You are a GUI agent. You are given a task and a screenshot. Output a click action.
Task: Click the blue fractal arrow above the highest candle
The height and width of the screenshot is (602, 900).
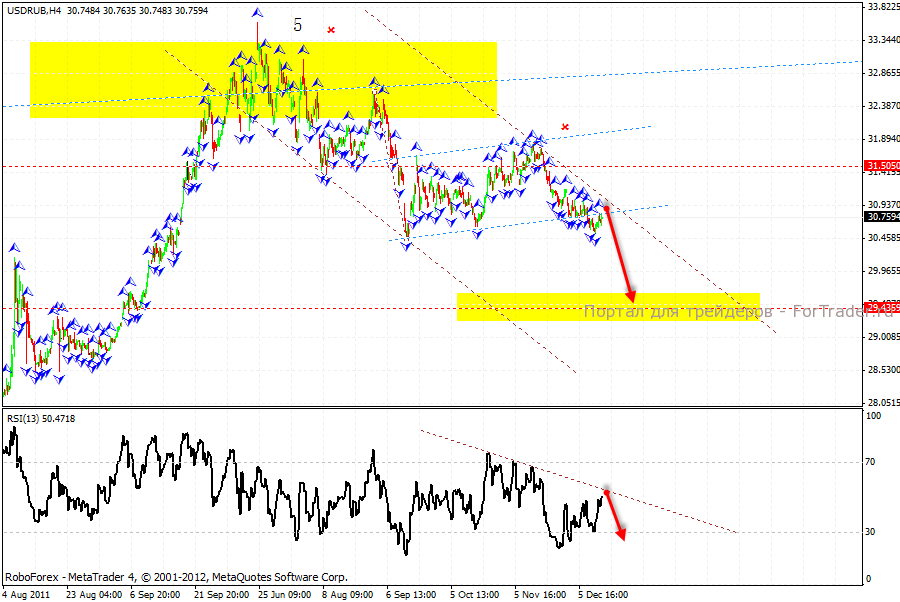(257, 13)
